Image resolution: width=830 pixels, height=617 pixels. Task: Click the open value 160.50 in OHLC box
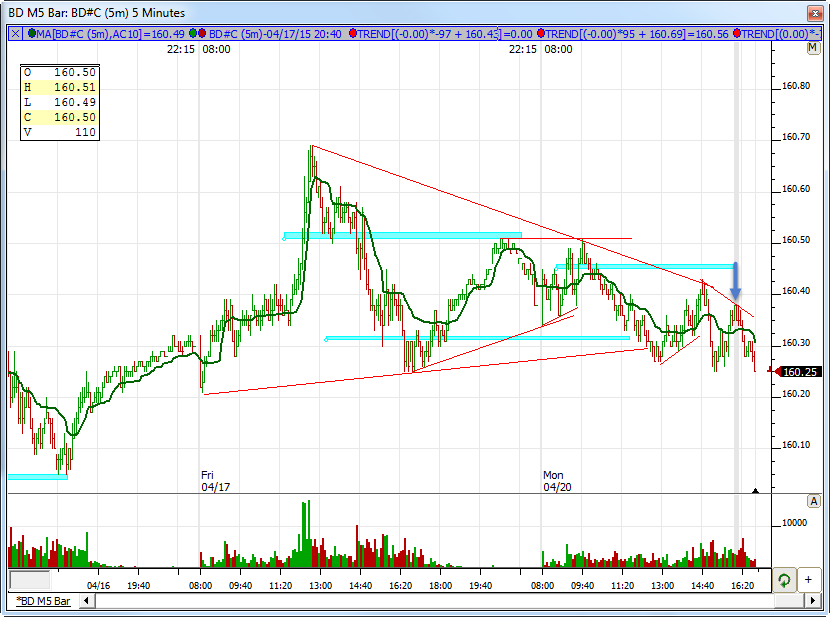click(x=75, y=72)
